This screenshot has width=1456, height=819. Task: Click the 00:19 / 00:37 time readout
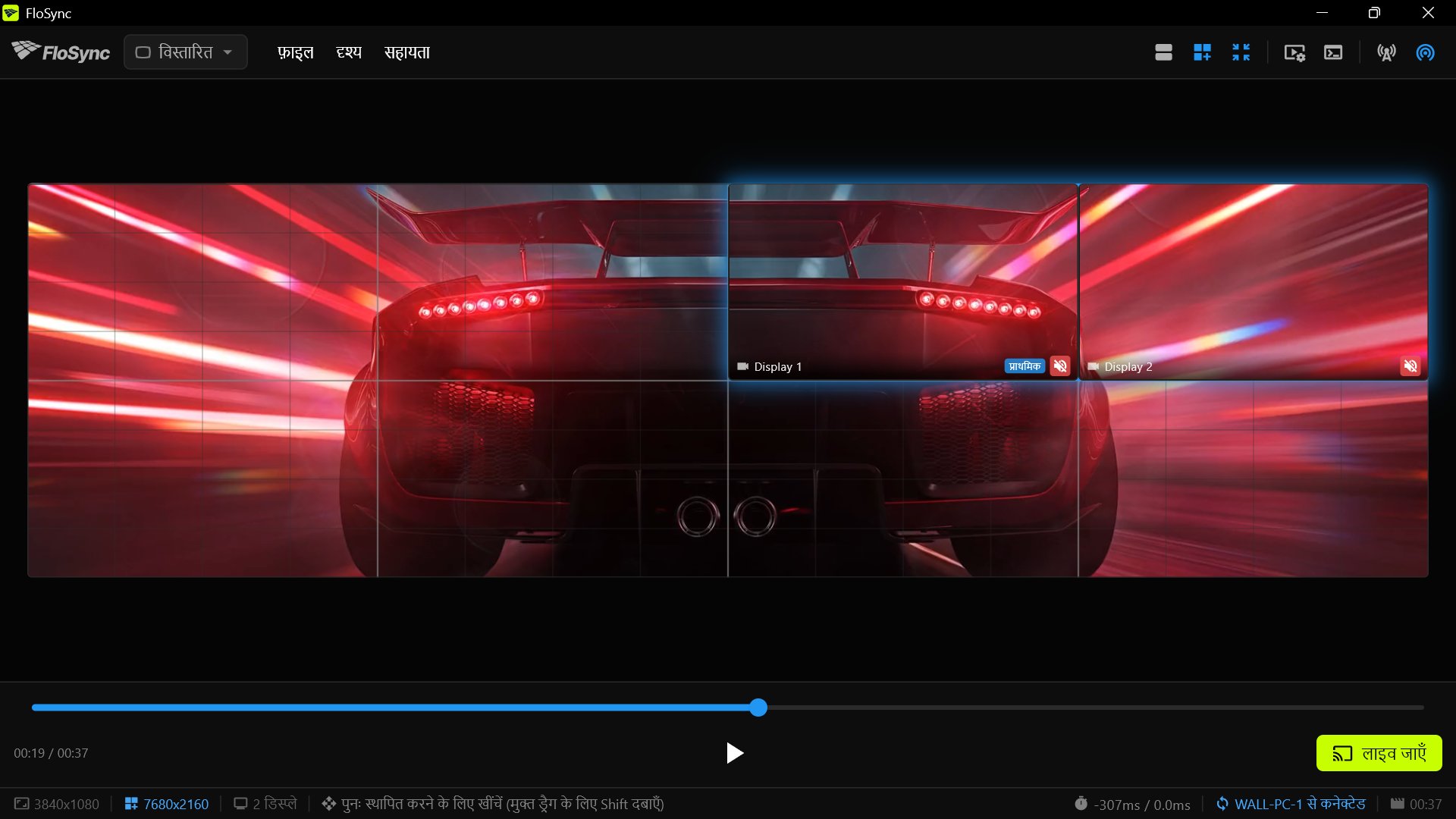(x=51, y=753)
